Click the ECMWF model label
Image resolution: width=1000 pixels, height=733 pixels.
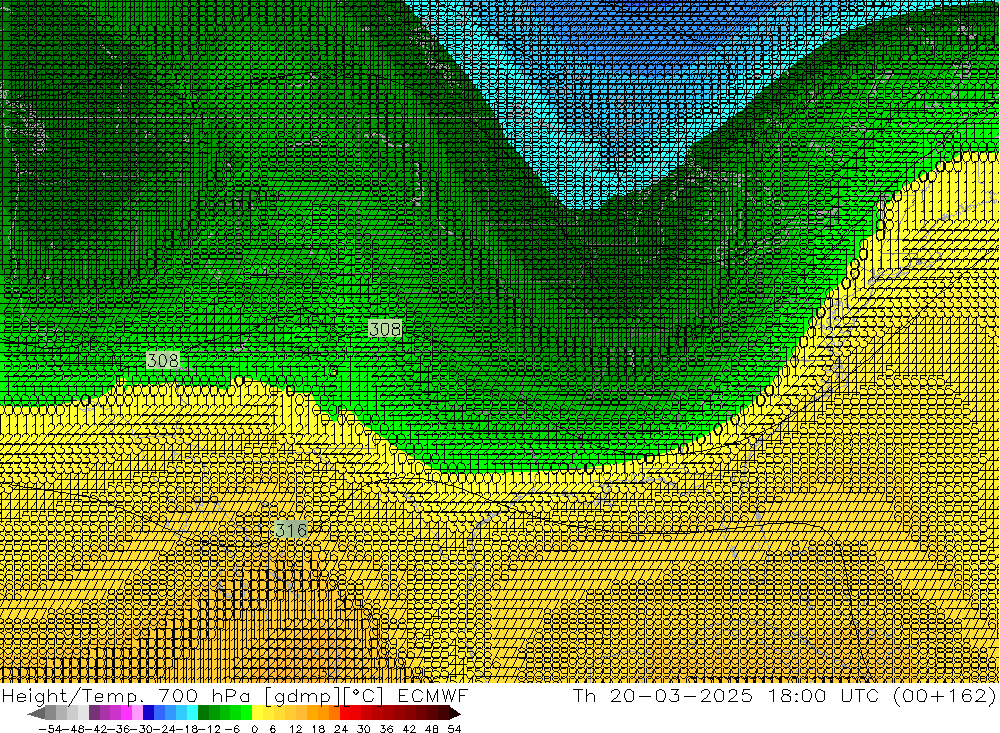click(432, 695)
